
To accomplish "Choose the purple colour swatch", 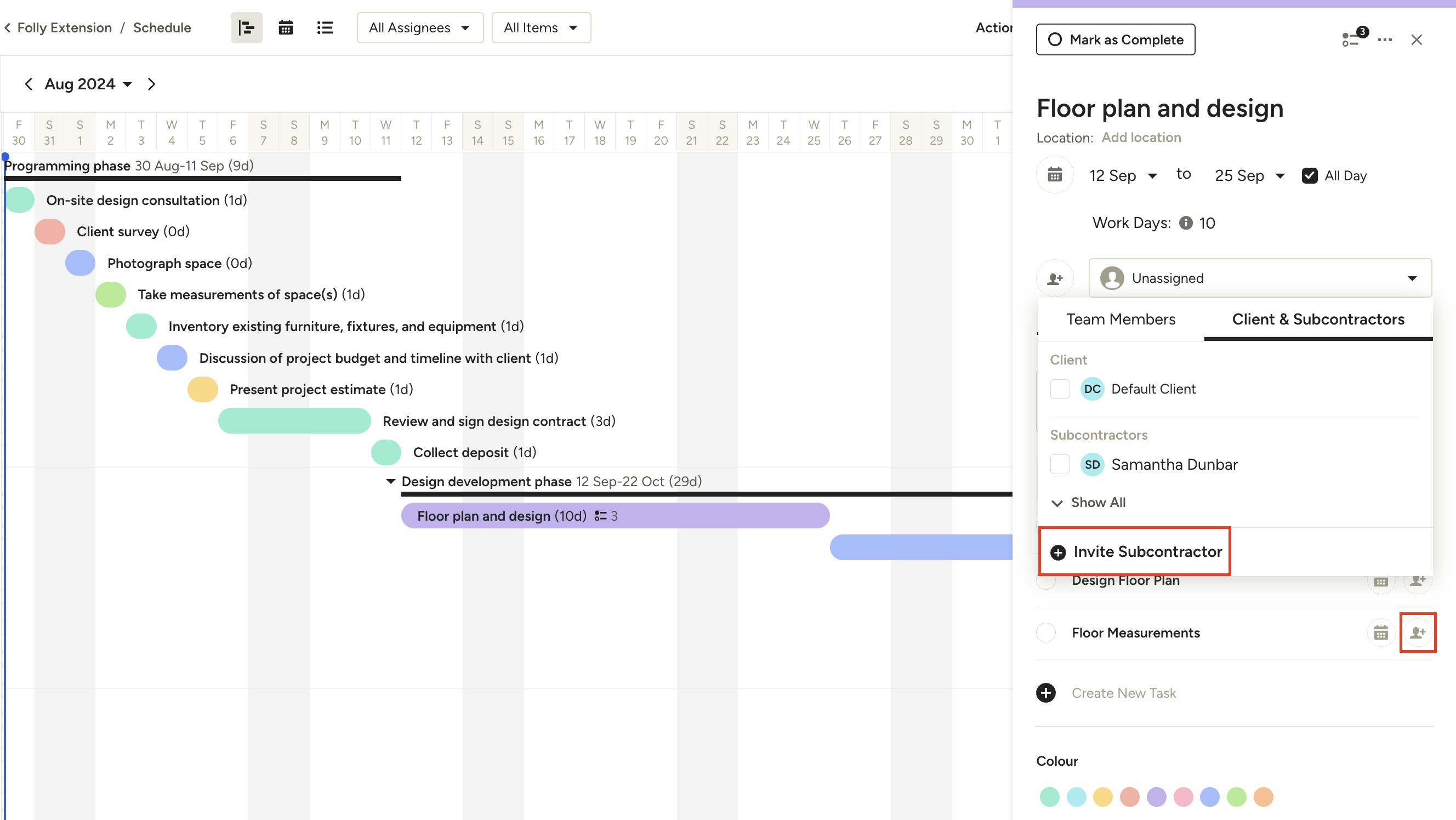I will pos(1156,797).
